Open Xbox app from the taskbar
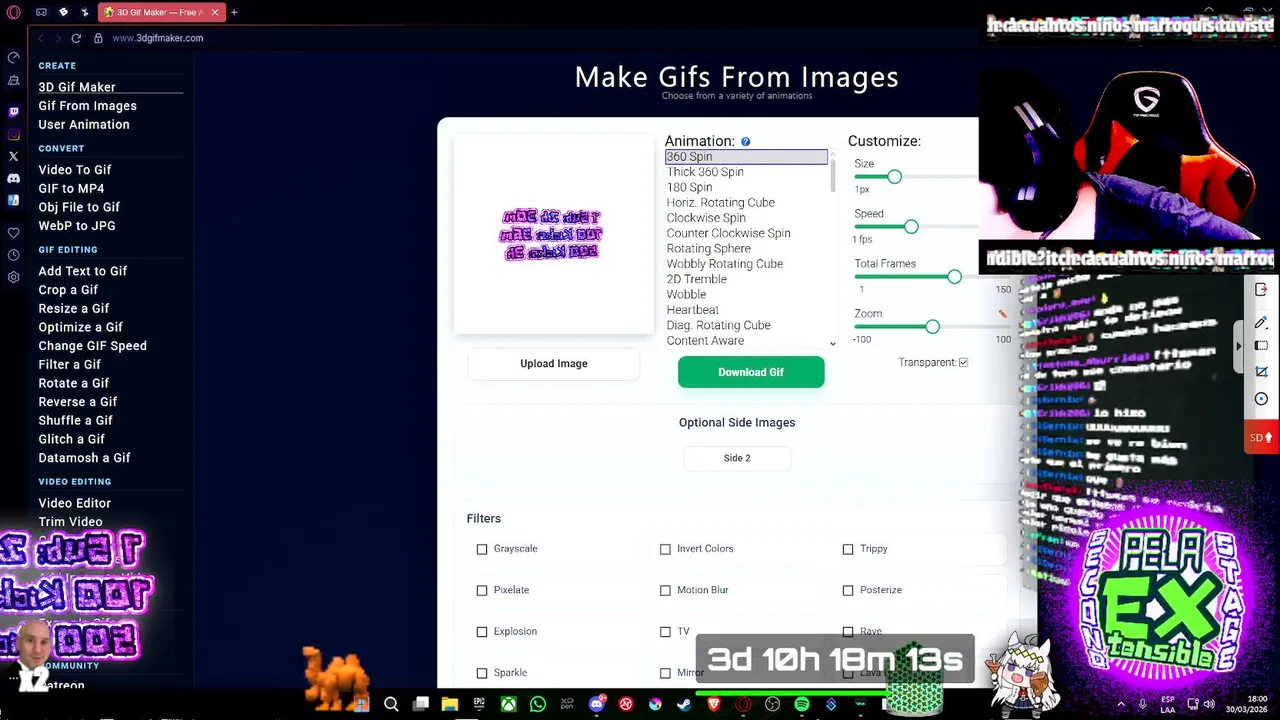The width and height of the screenshot is (1280, 720). 509,704
